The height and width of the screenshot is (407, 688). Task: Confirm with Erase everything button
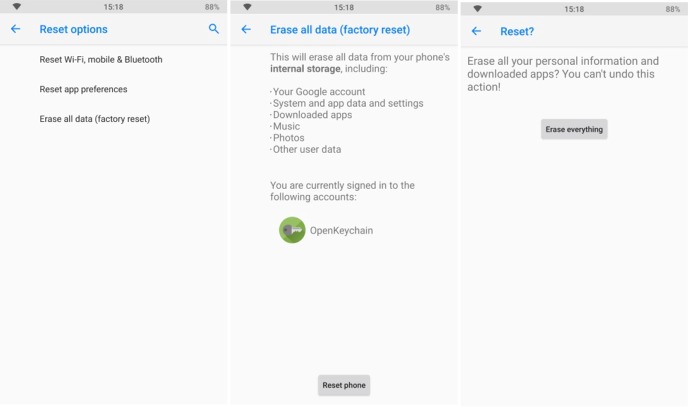coord(574,129)
